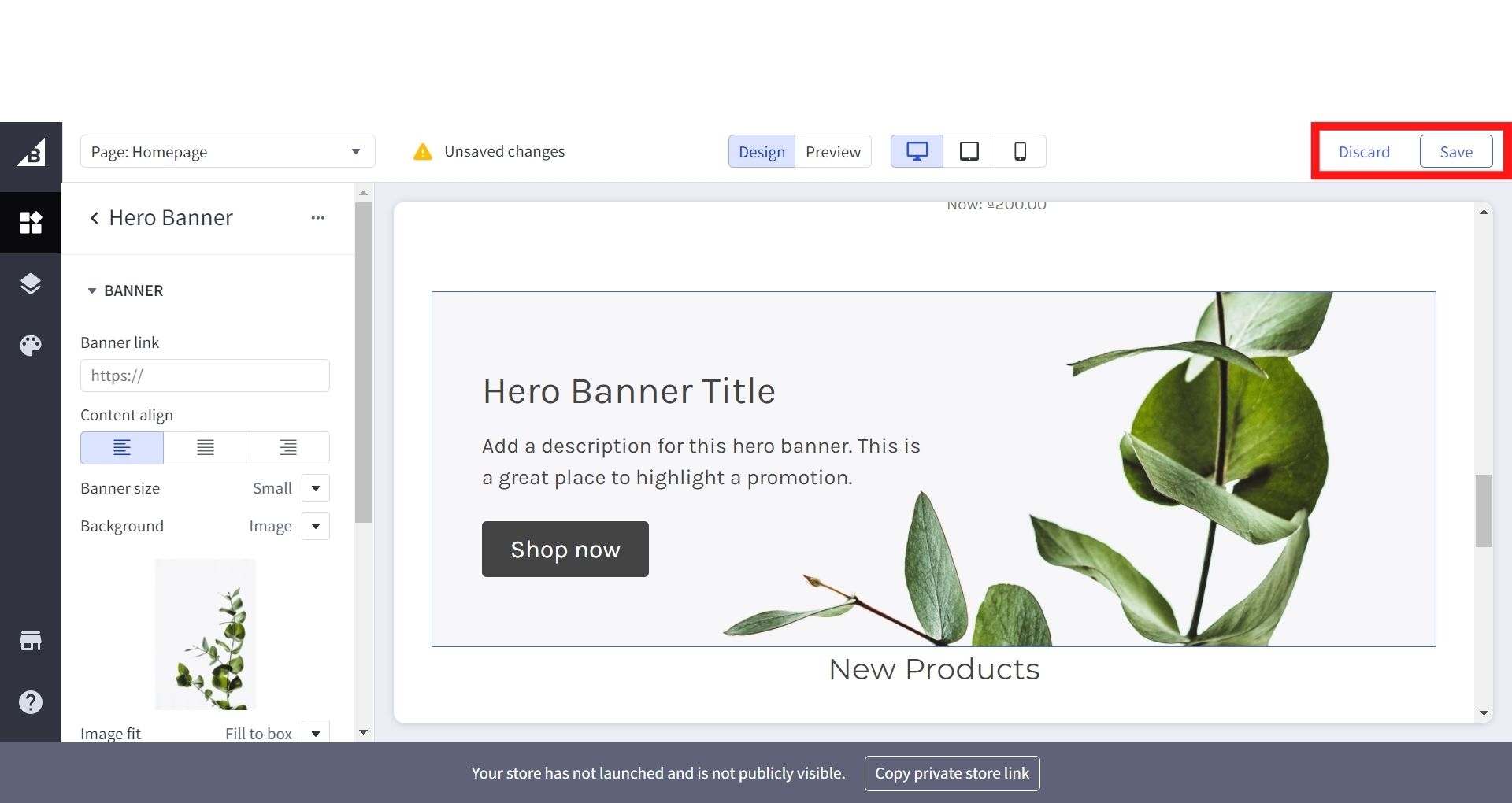Open the Theme Styles palette icon
The width and height of the screenshot is (1512, 803).
click(31, 345)
